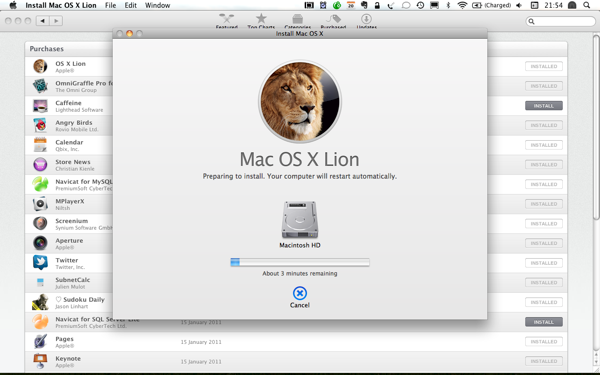Click the battery Charged indicator
The height and width of the screenshot is (375, 600).
point(491,5)
